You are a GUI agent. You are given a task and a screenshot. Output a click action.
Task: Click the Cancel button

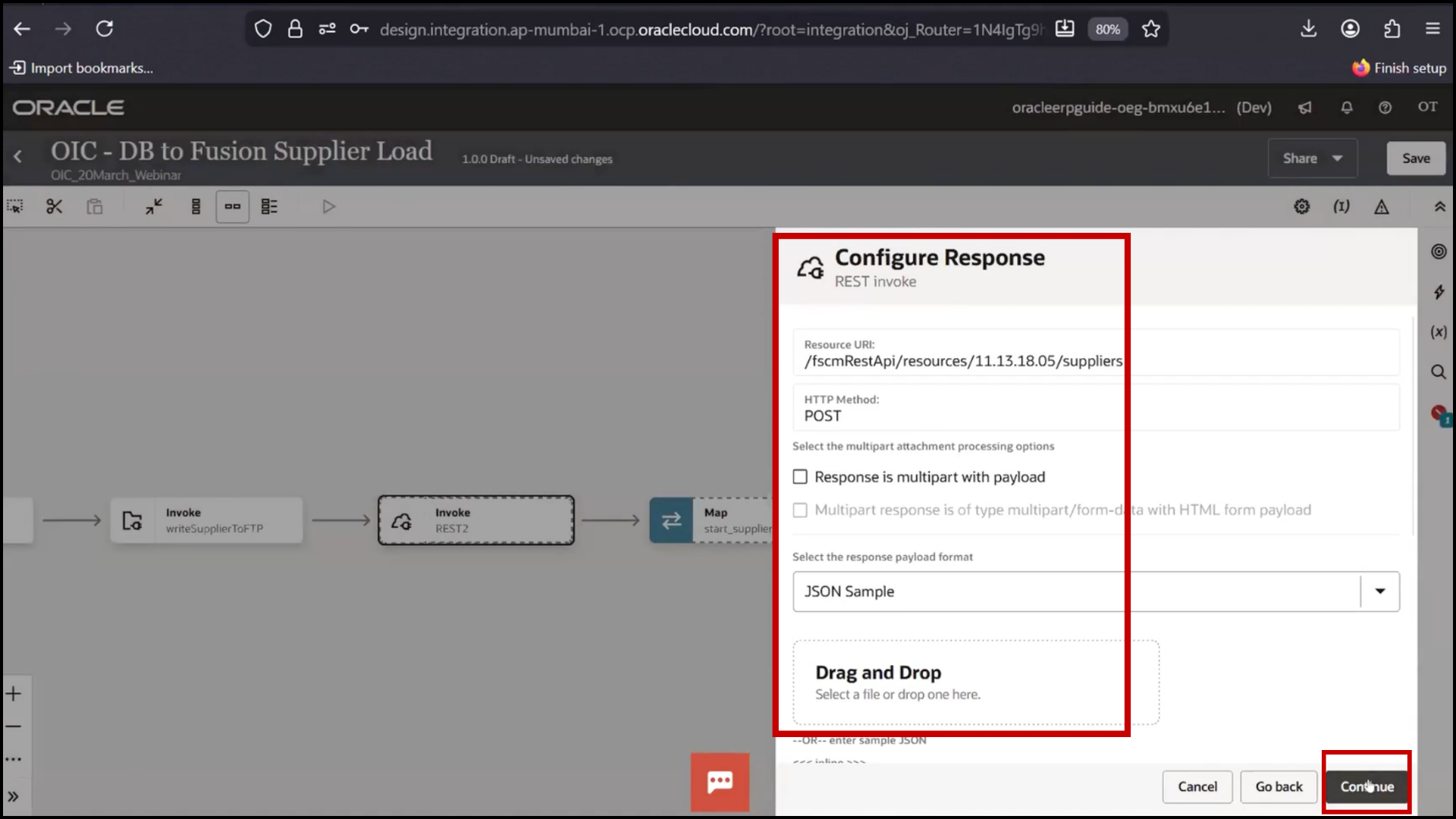pos(1197,787)
